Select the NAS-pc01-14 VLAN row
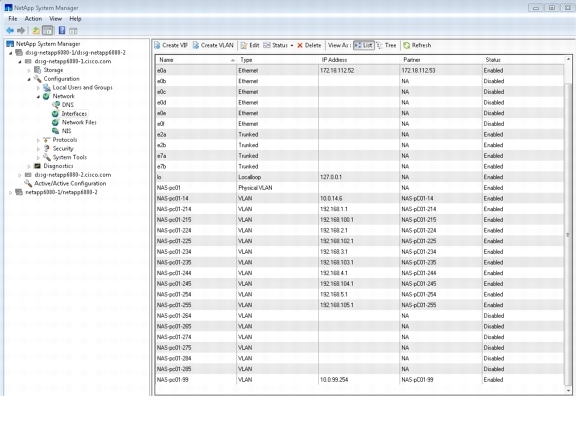This screenshot has height=431, width=576. (360, 198)
